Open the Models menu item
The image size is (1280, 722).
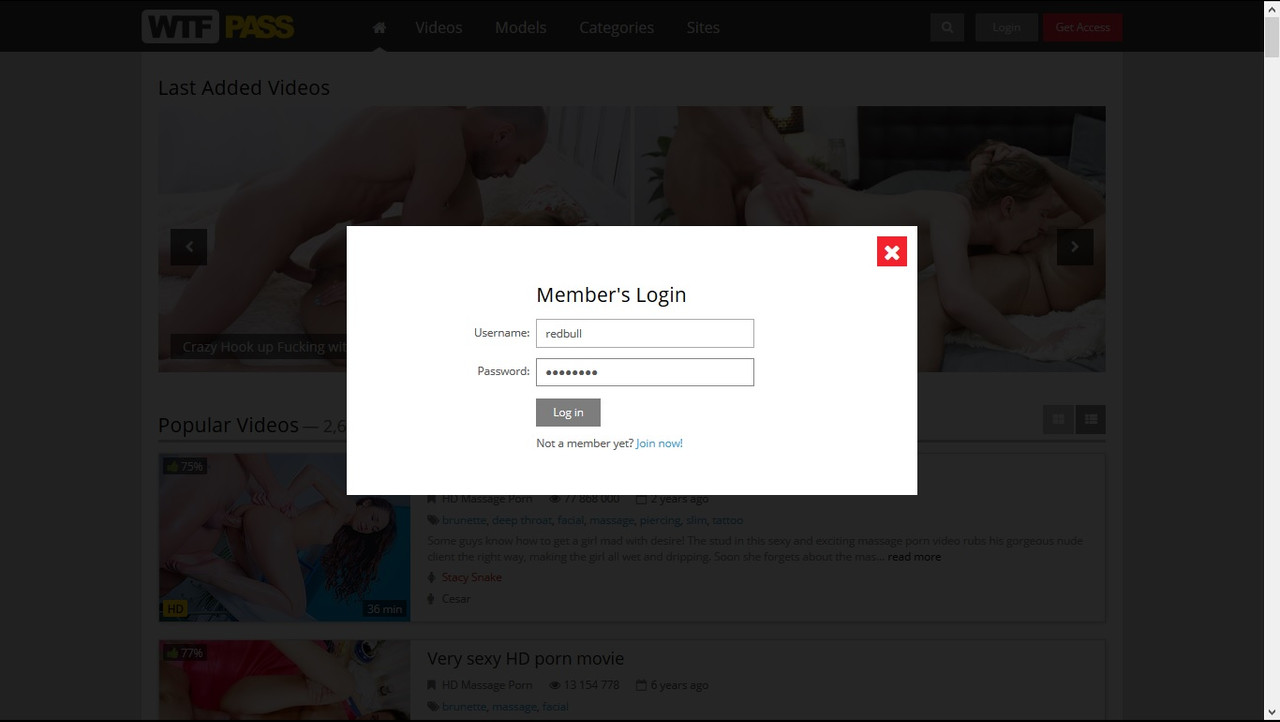click(521, 28)
